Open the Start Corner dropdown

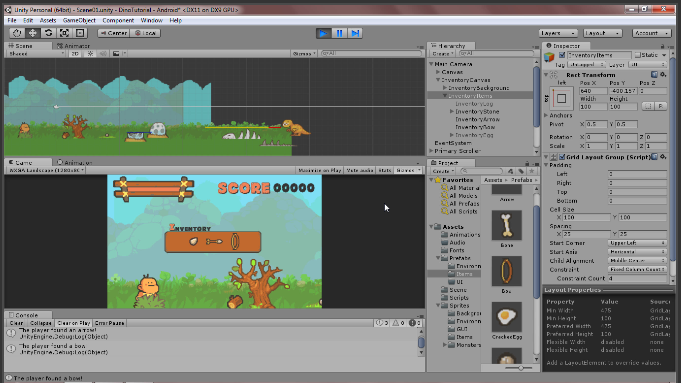tap(637, 243)
